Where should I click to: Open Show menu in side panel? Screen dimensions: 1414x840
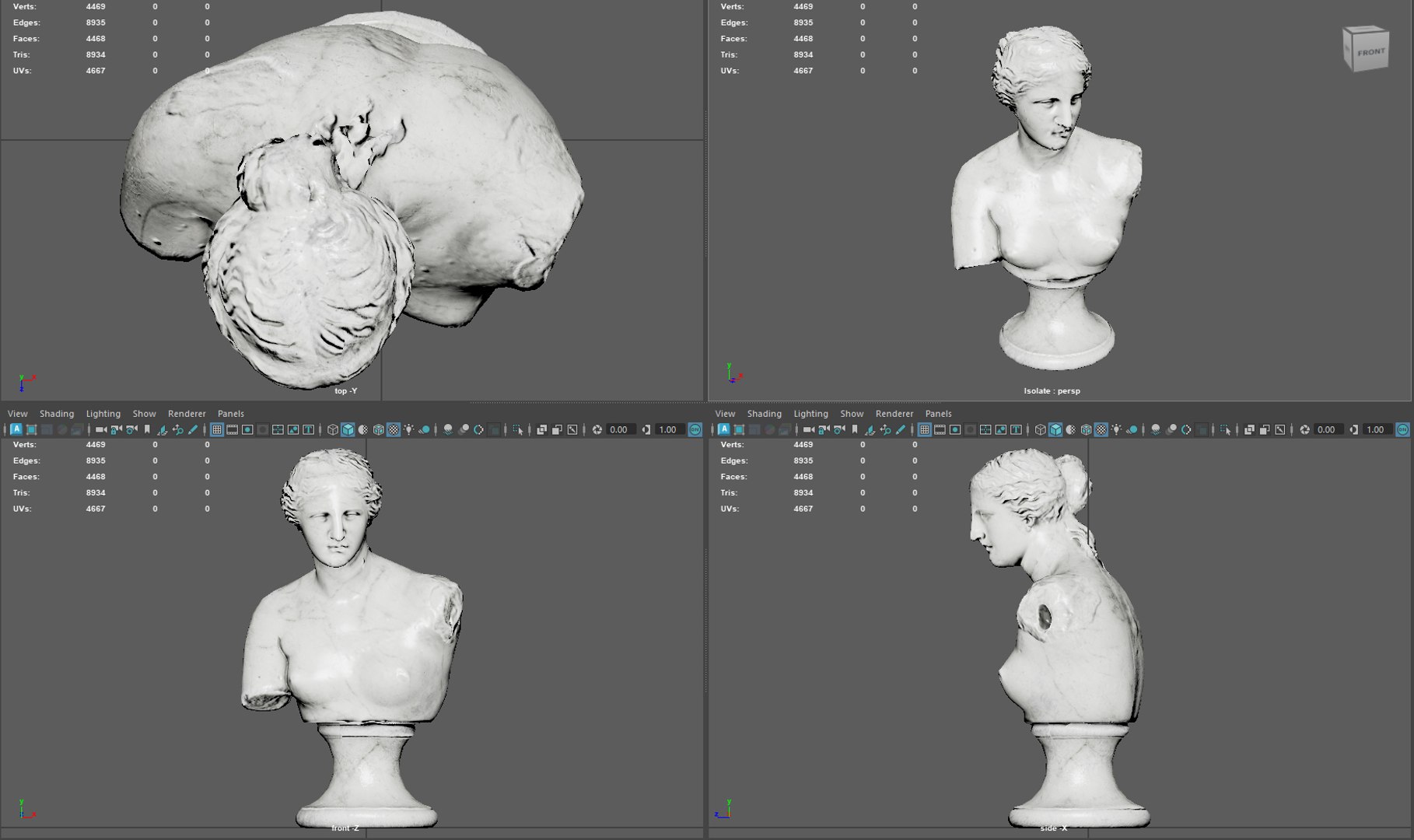(x=852, y=414)
